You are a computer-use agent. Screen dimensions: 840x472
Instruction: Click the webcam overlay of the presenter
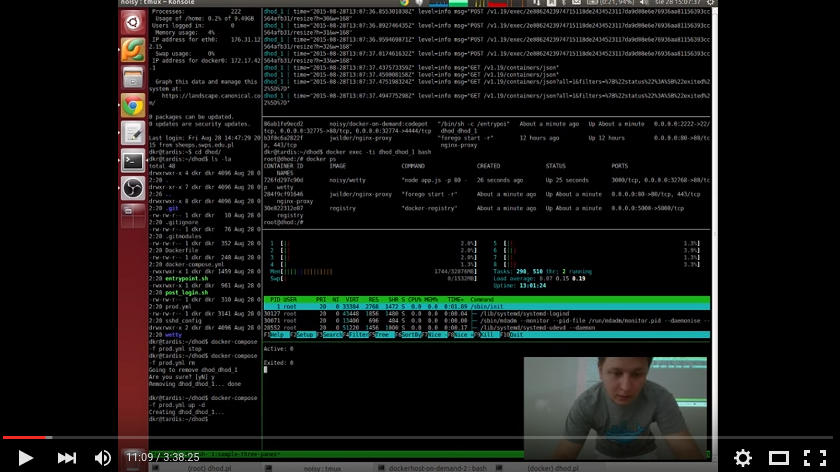(615, 408)
